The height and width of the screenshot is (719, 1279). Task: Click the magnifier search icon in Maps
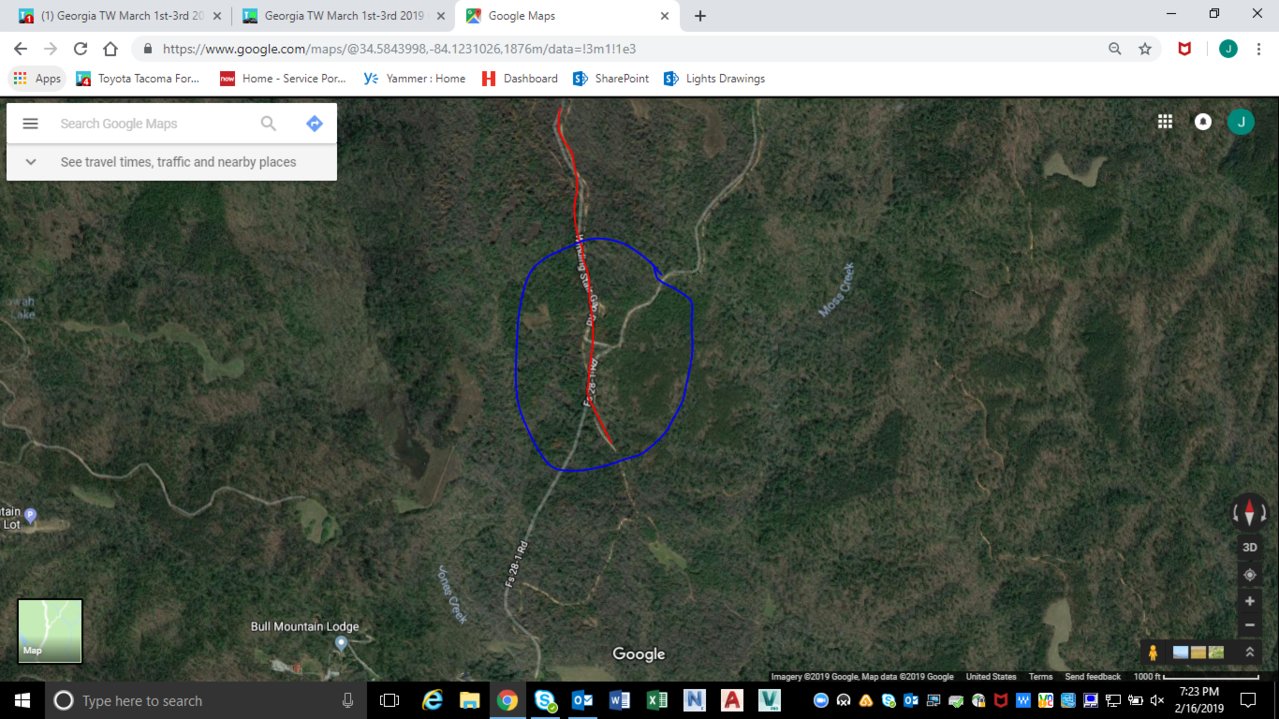click(x=268, y=123)
